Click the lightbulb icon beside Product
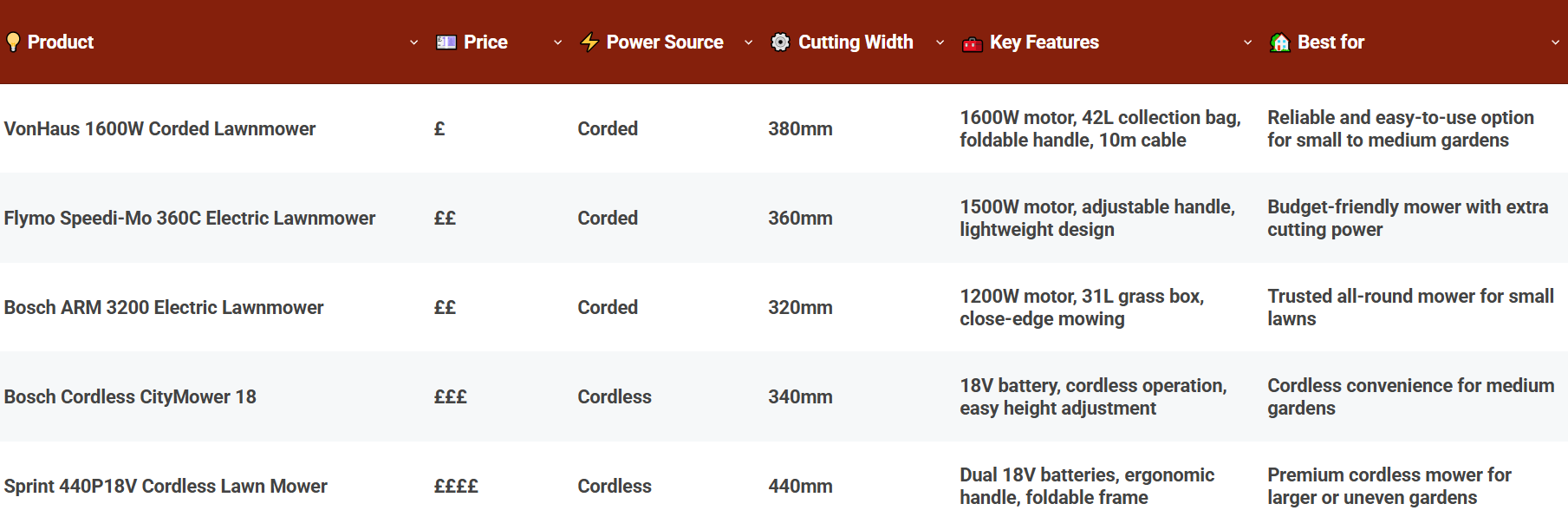Image resolution: width=1568 pixels, height=530 pixels. [13, 43]
